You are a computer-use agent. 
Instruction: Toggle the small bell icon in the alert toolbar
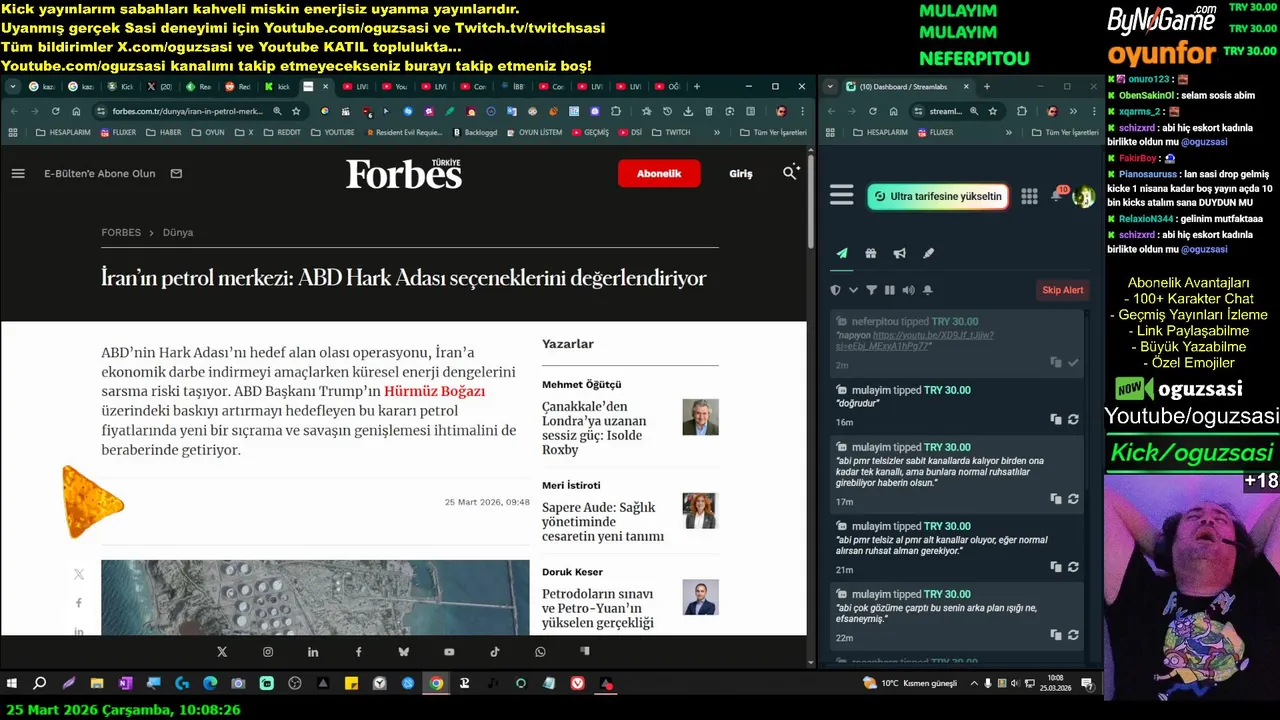point(928,290)
